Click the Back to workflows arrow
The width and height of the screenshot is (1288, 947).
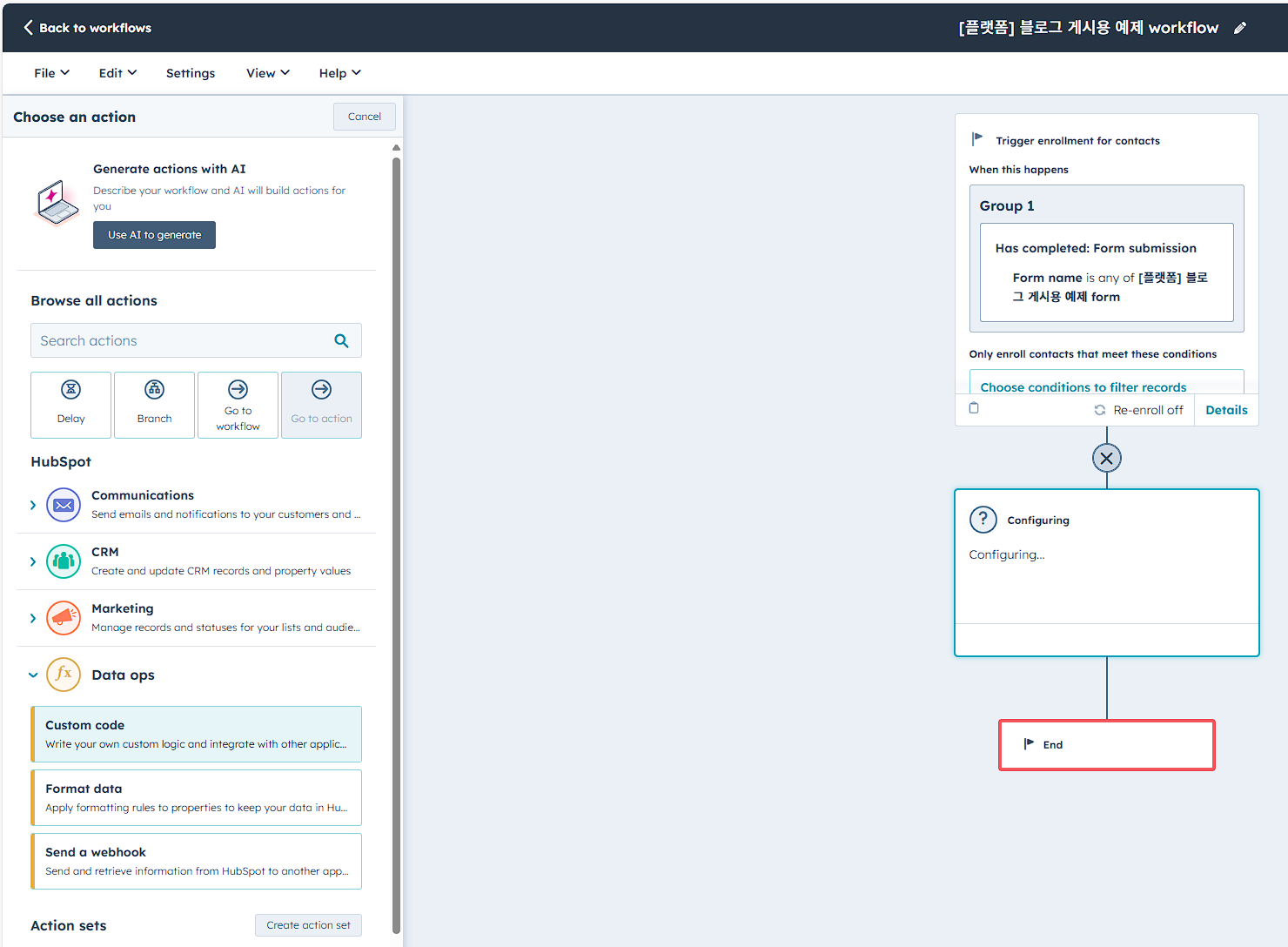(29, 28)
